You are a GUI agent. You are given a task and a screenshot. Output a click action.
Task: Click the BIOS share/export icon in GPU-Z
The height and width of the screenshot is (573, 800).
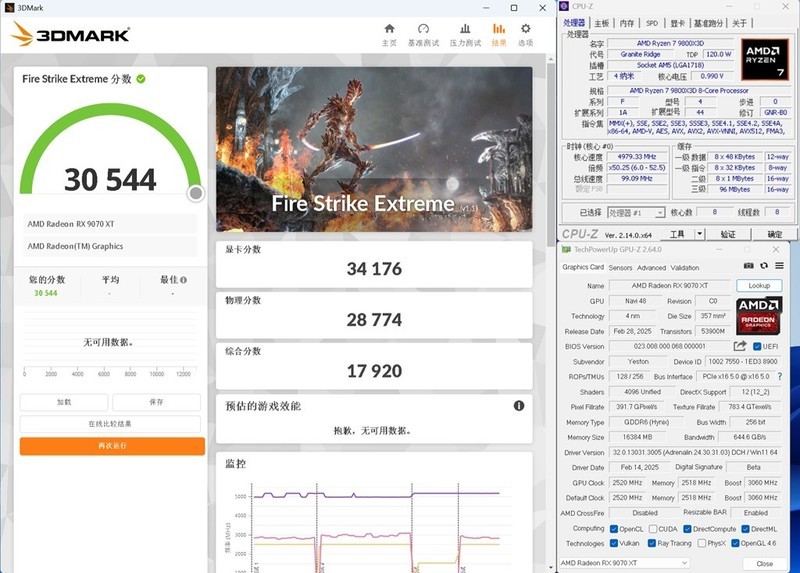(740, 346)
